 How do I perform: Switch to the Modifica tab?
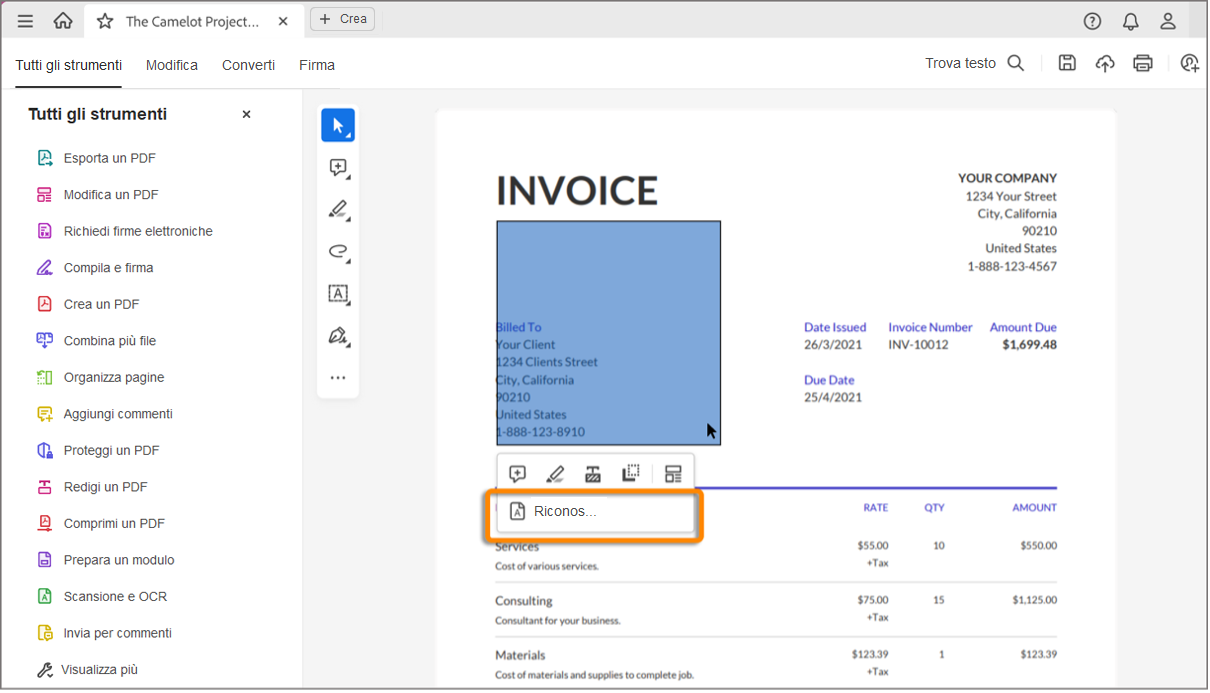pyautogui.click(x=171, y=64)
